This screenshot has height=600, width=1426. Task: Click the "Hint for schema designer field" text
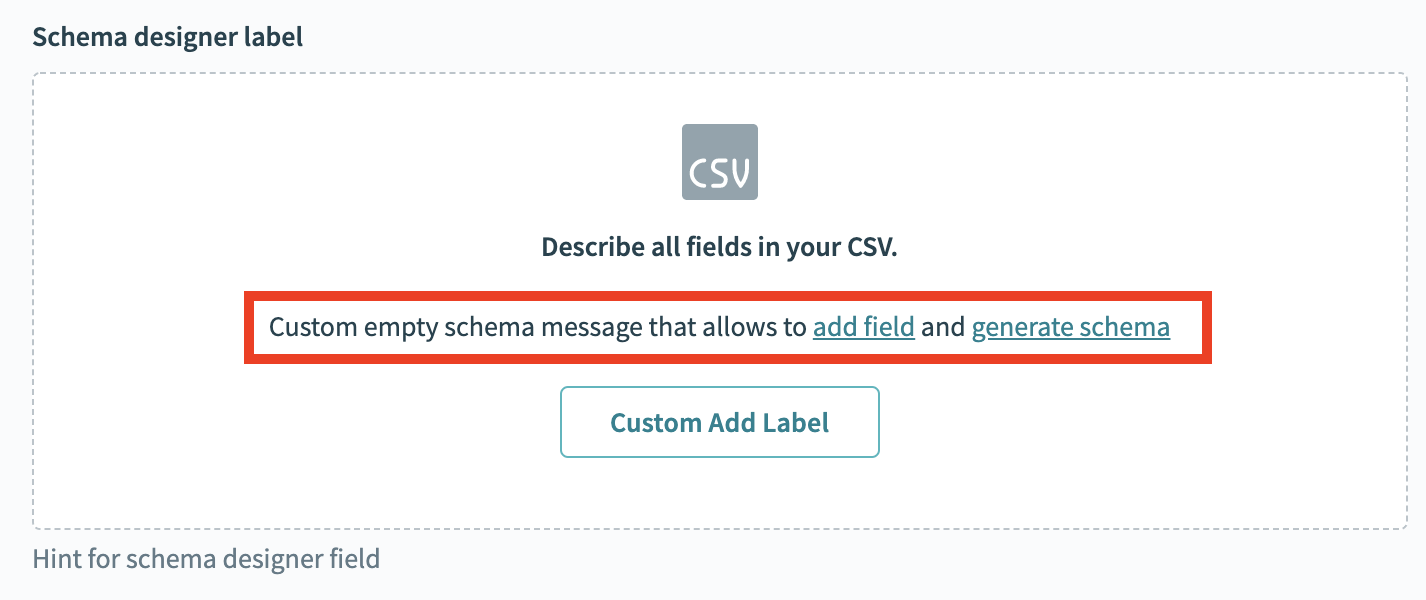tap(206, 557)
